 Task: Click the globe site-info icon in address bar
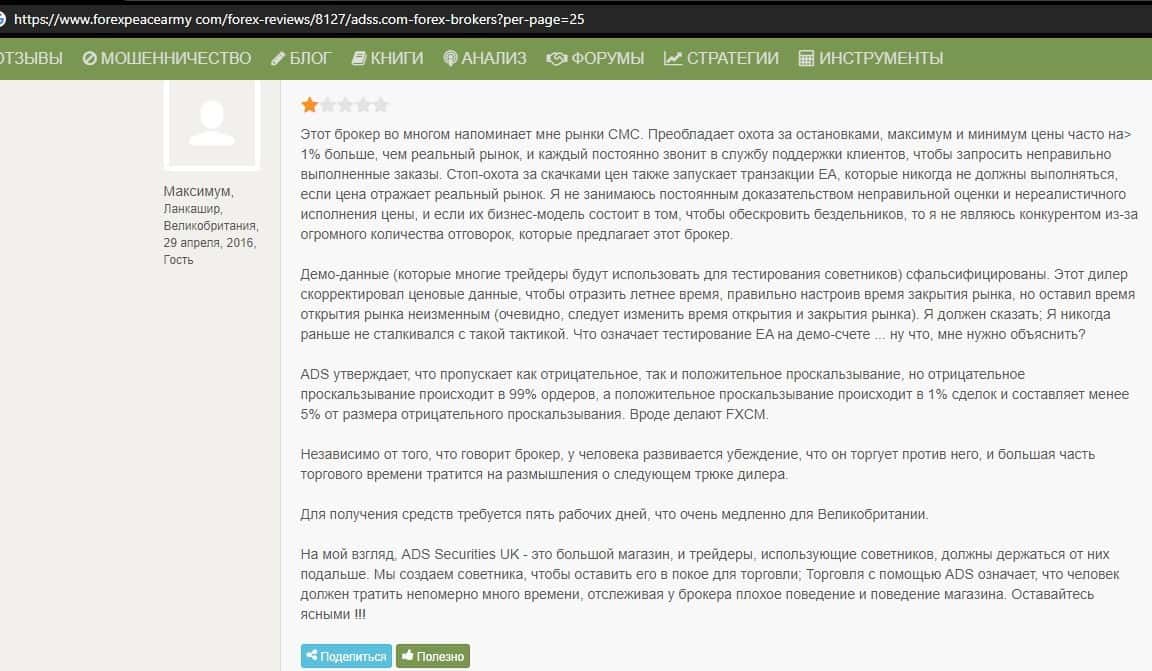tap(2, 19)
